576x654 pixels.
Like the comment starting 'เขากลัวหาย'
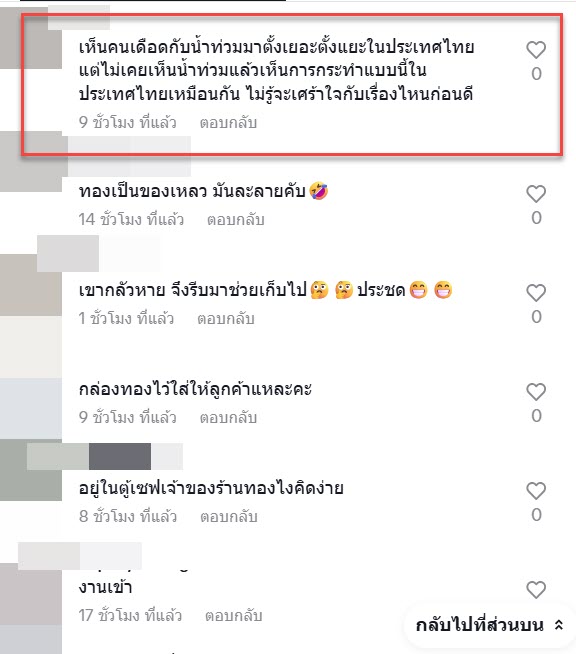536,293
